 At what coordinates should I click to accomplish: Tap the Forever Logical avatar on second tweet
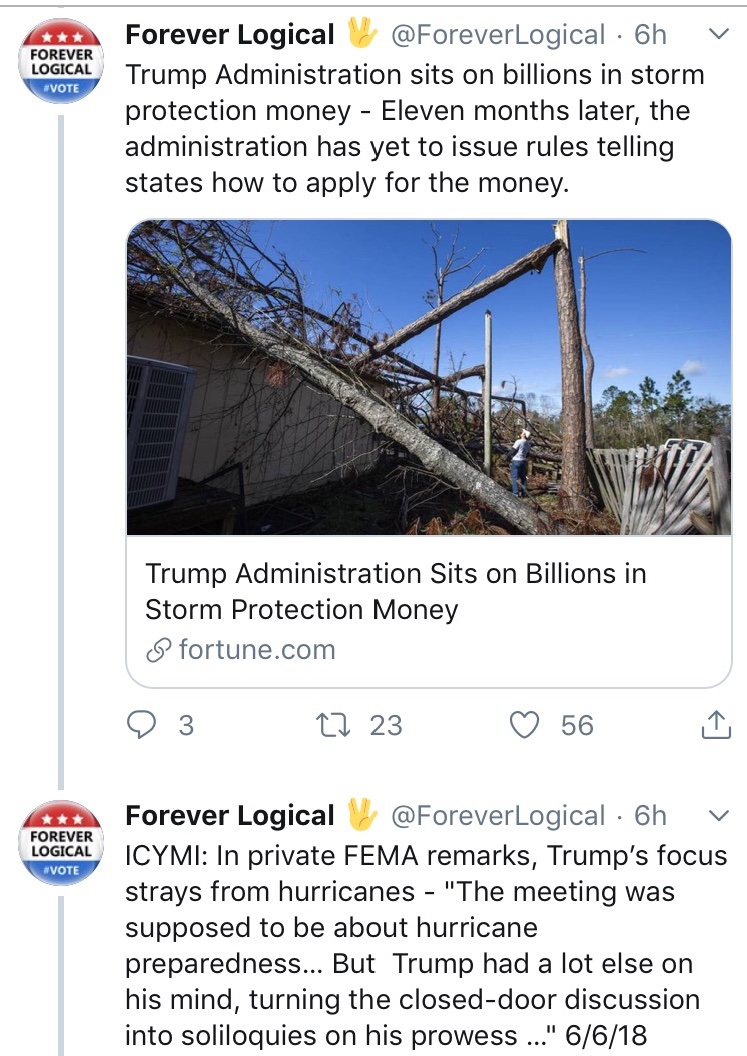61,841
